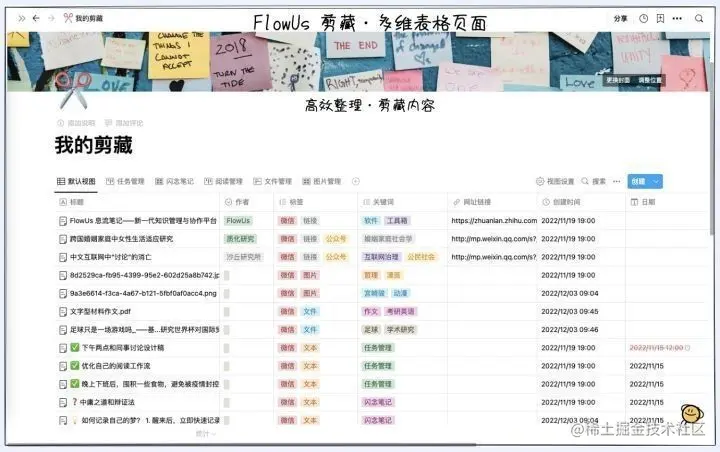Image resolution: width=720 pixels, height=452 pixels.
Task: Go back with the left arrow
Action: pyautogui.click(x=36, y=18)
